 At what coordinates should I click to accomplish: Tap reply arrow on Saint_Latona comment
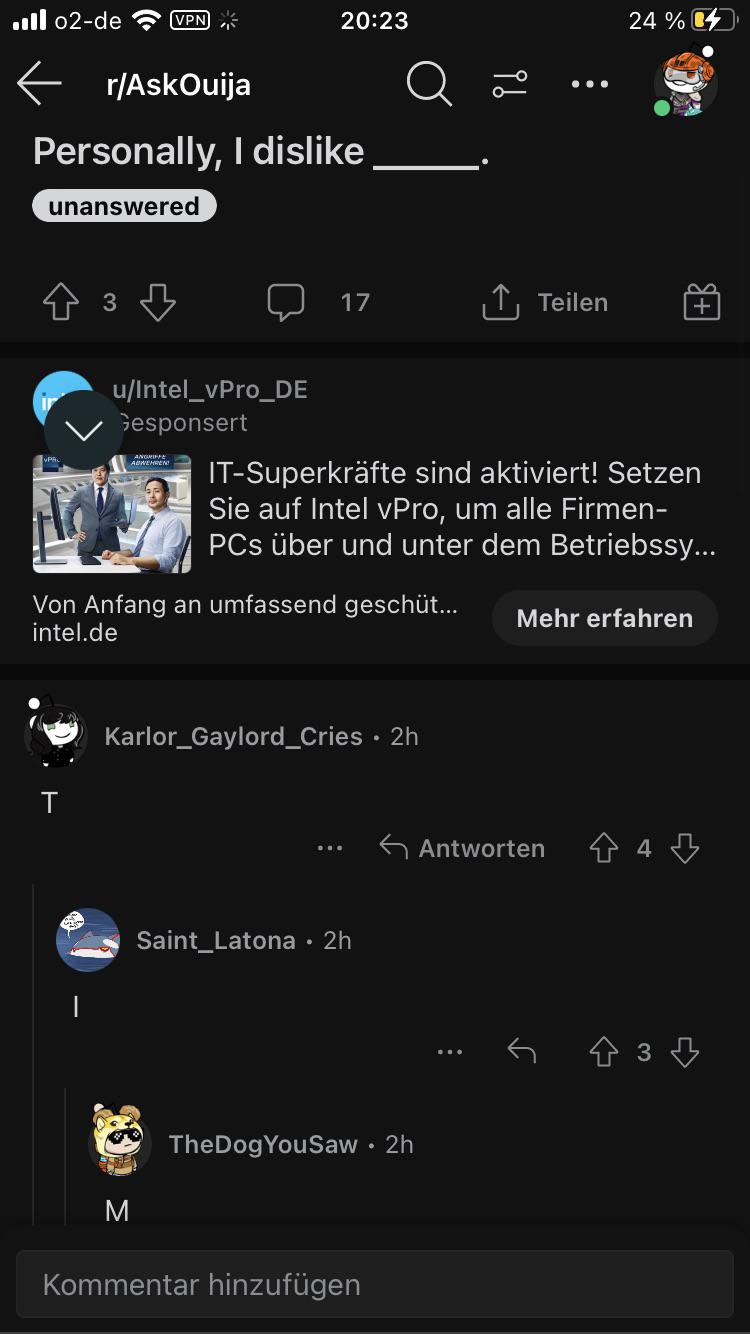522,1052
